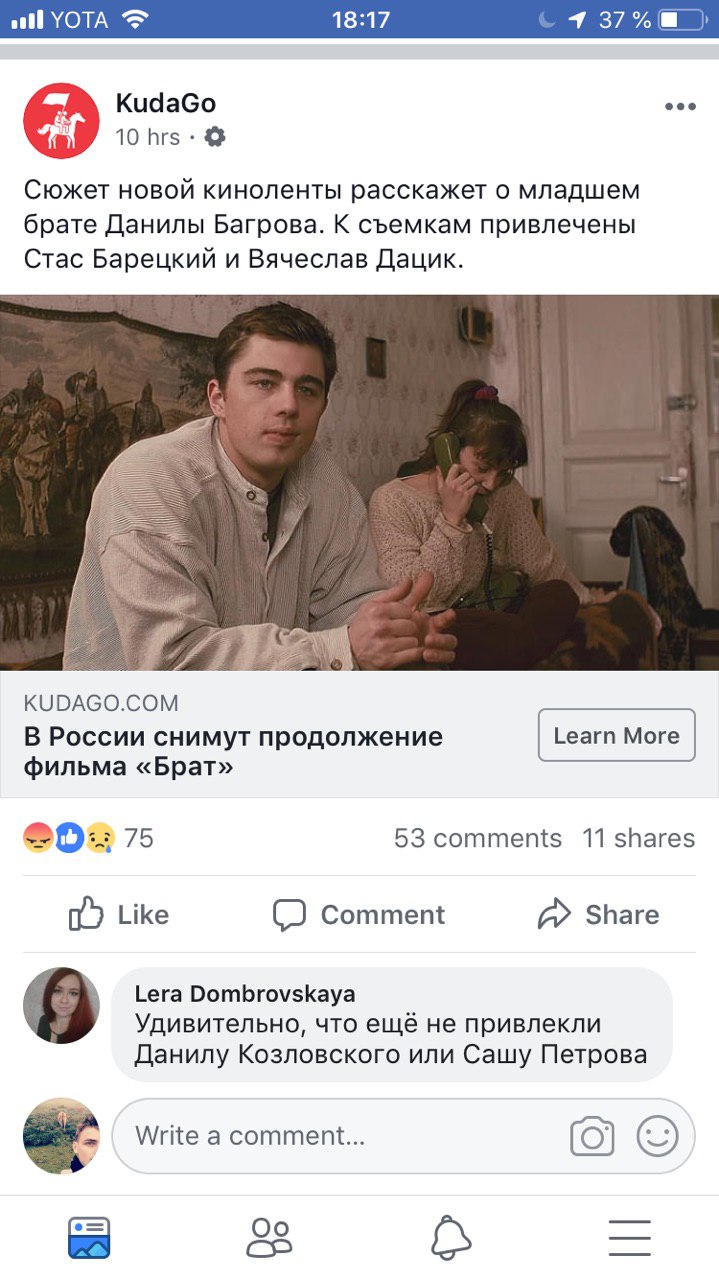Open the Friends tab icon
The width and height of the screenshot is (719, 1280).
coord(269,1238)
